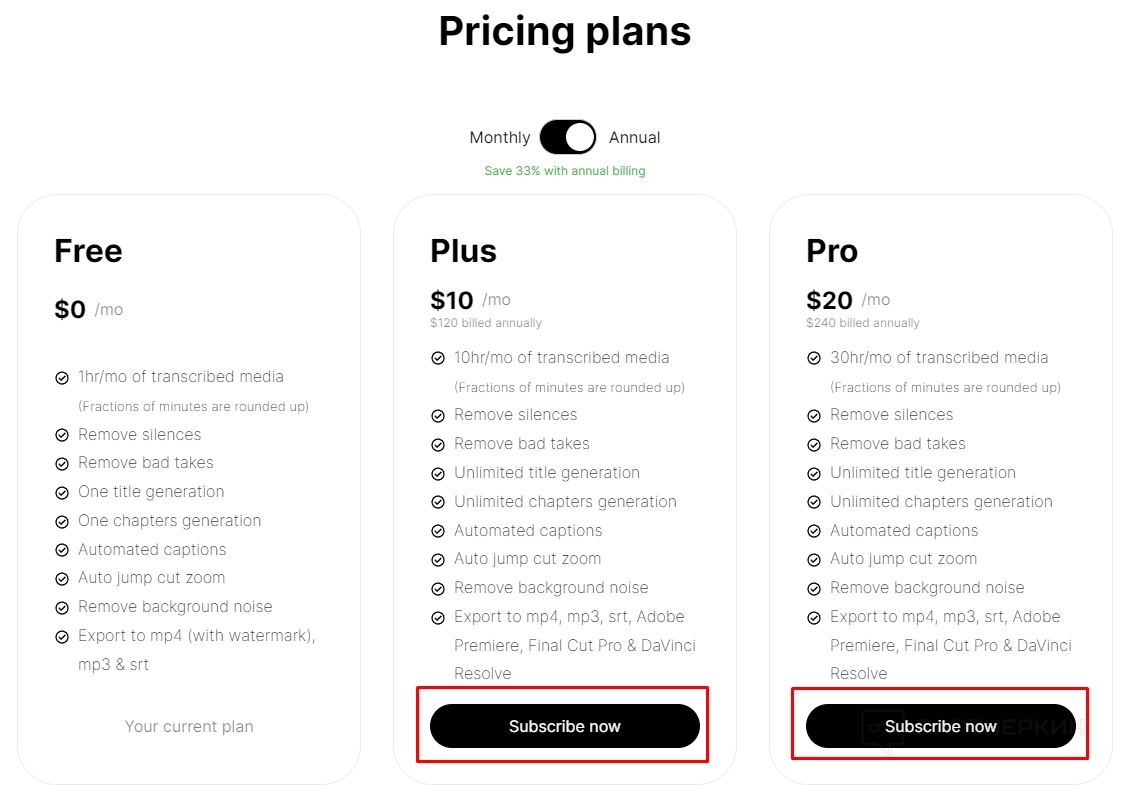Viewport: 1136px width, 809px height.
Task: Click Subscribe now under the Plus plan
Action: pyautogui.click(x=564, y=726)
